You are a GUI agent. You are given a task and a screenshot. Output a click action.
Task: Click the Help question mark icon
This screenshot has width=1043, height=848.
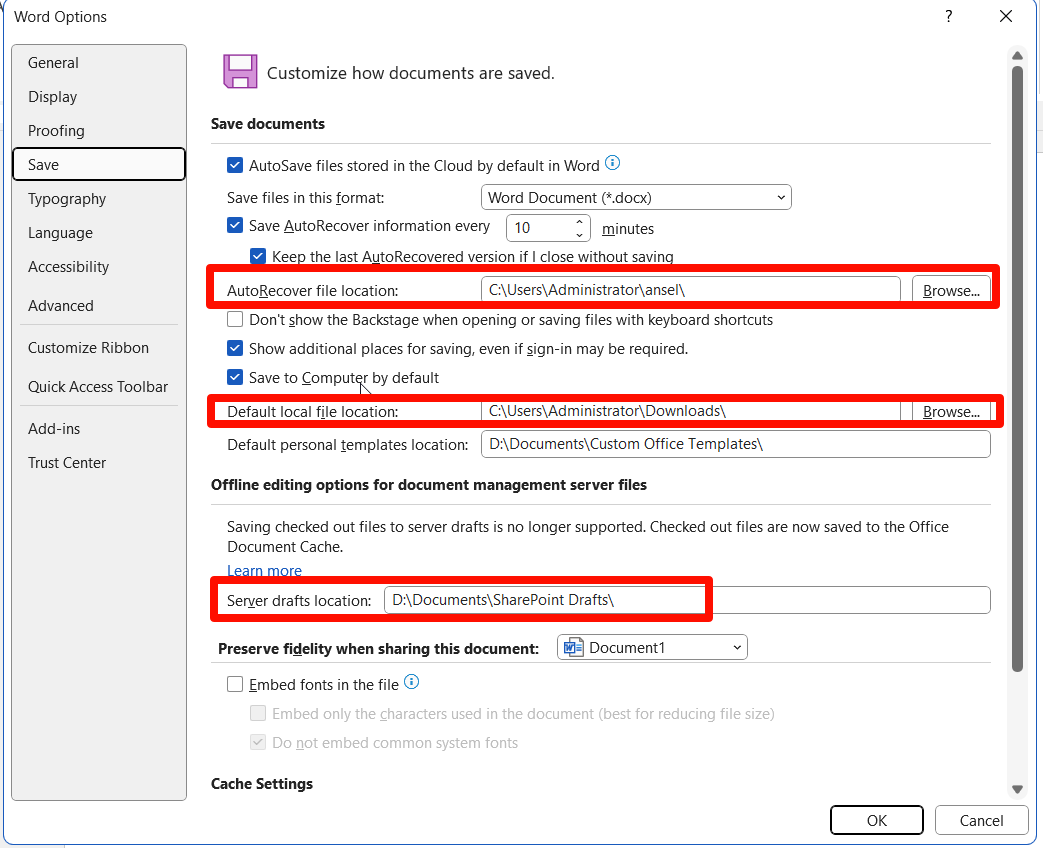click(949, 16)
